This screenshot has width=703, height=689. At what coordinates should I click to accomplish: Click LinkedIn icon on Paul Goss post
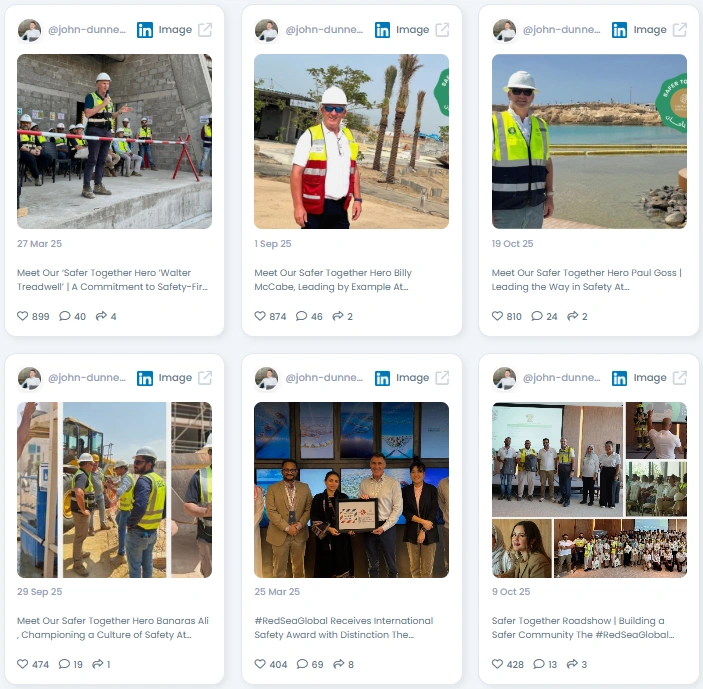[x=619, y=30]
